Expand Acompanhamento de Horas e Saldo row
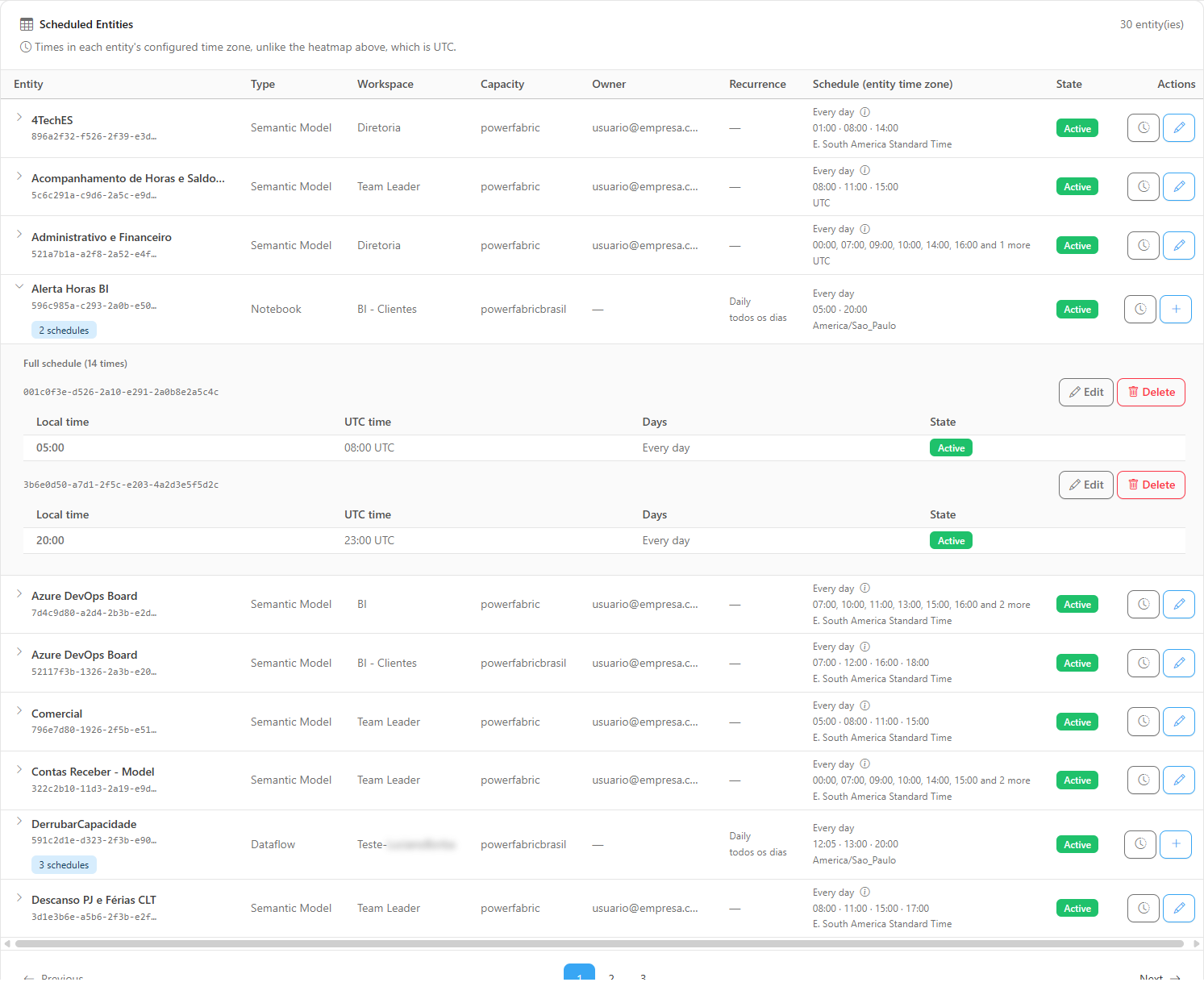The height and width of the screenshot is (1003, 1204). pyautogui.click(x=19, y=176)
